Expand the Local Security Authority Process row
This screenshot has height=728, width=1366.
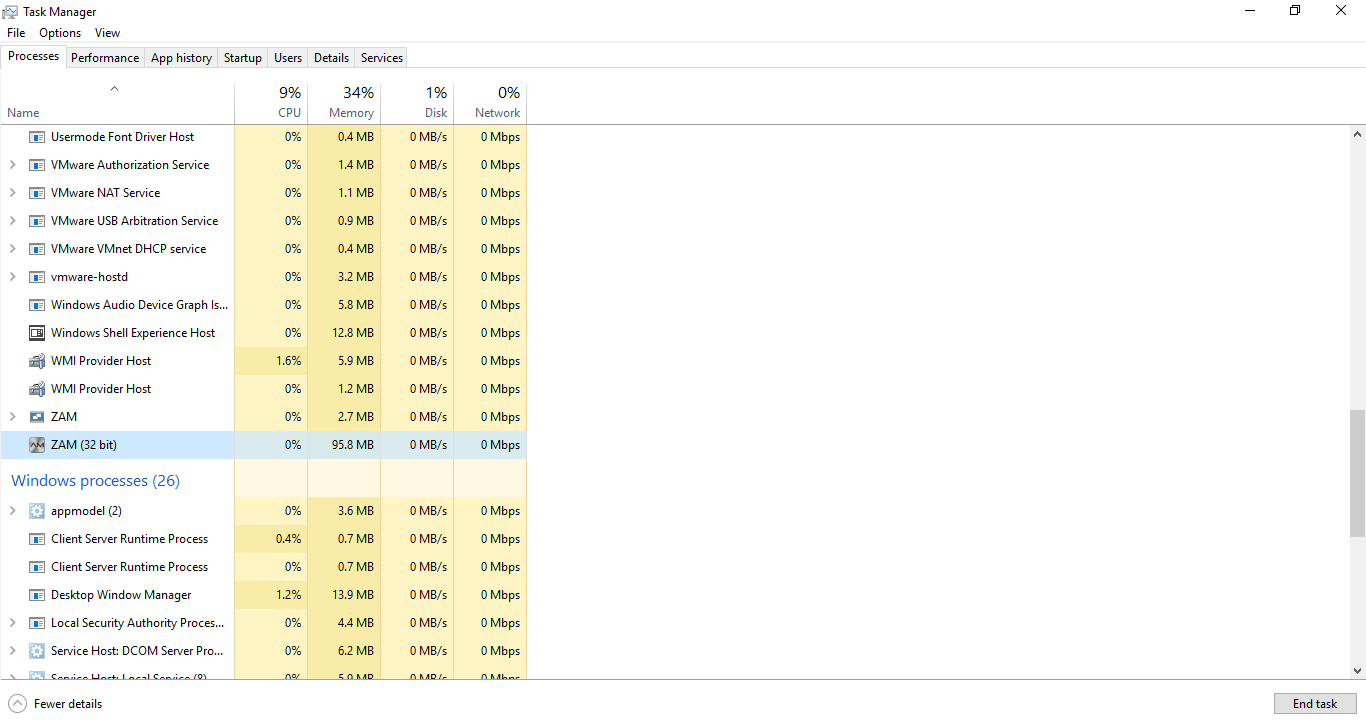[x=12, y=623]
